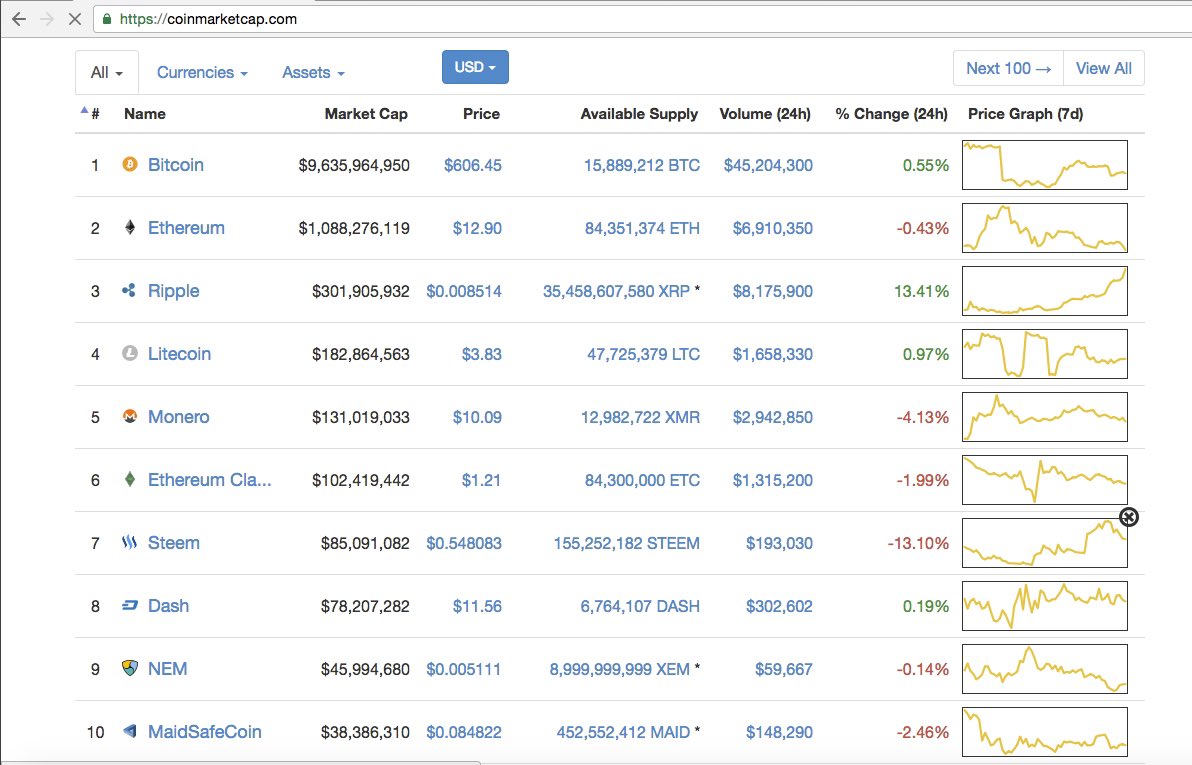Open the Monero coin page link
1192x765 pixels.
point(179,417)
